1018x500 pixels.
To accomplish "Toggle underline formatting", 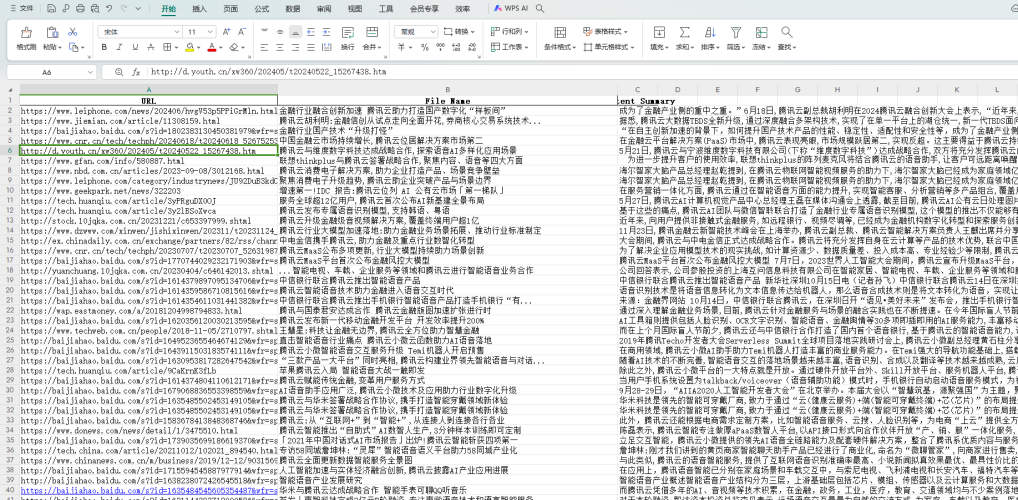I will (136, 47).
